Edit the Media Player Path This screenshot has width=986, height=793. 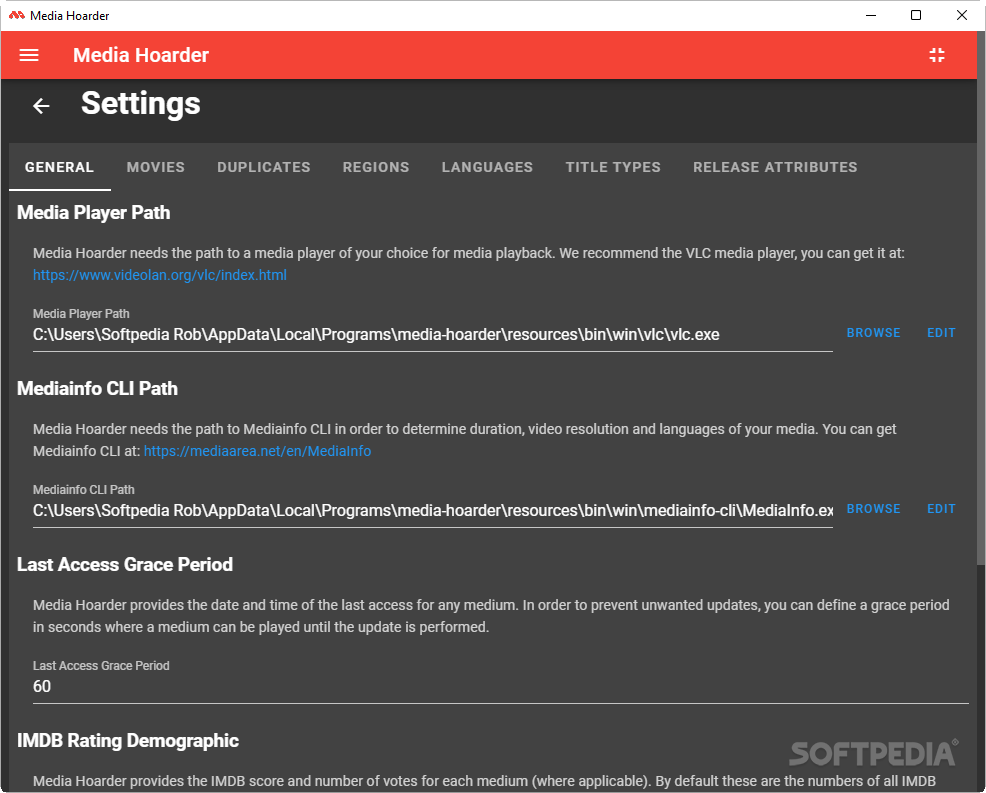(x=941, y=333)
